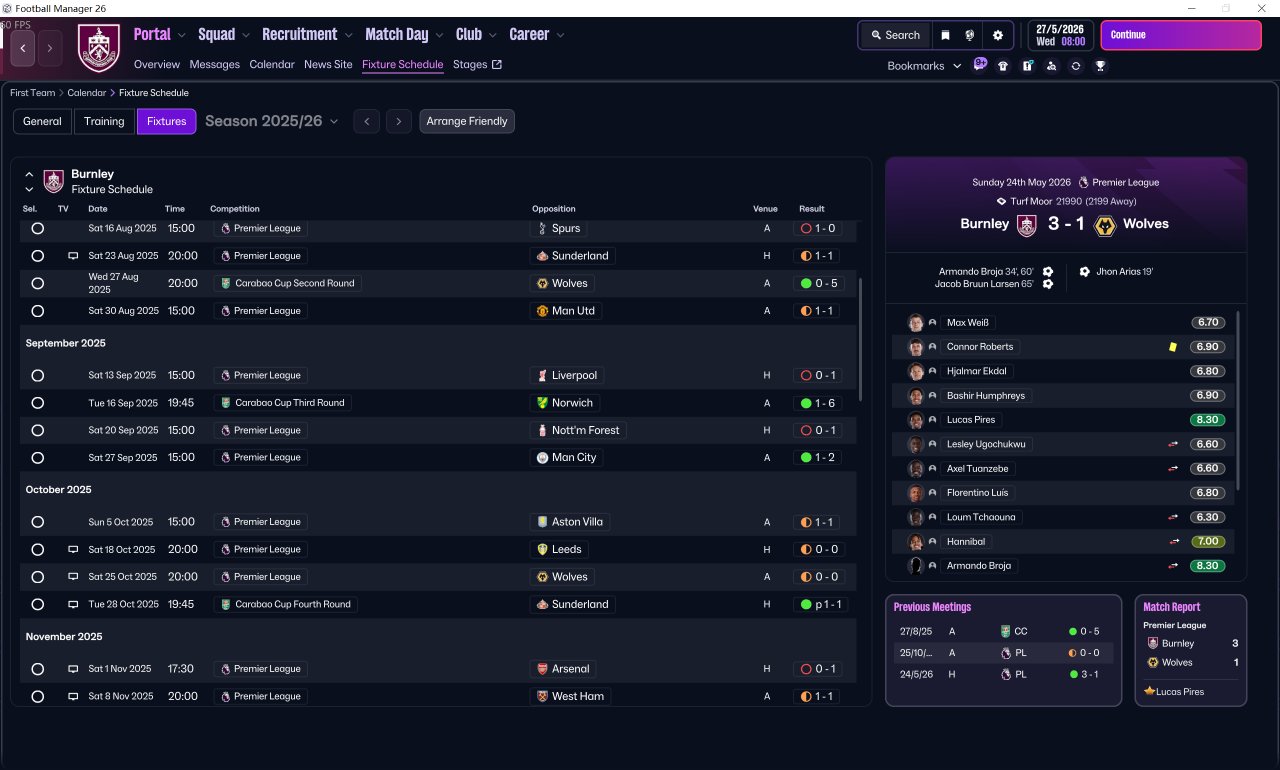The image size is (1280, 770).
Task: Select the Nott'm Forest fixture radio button
Action: [x=38, y=431]
